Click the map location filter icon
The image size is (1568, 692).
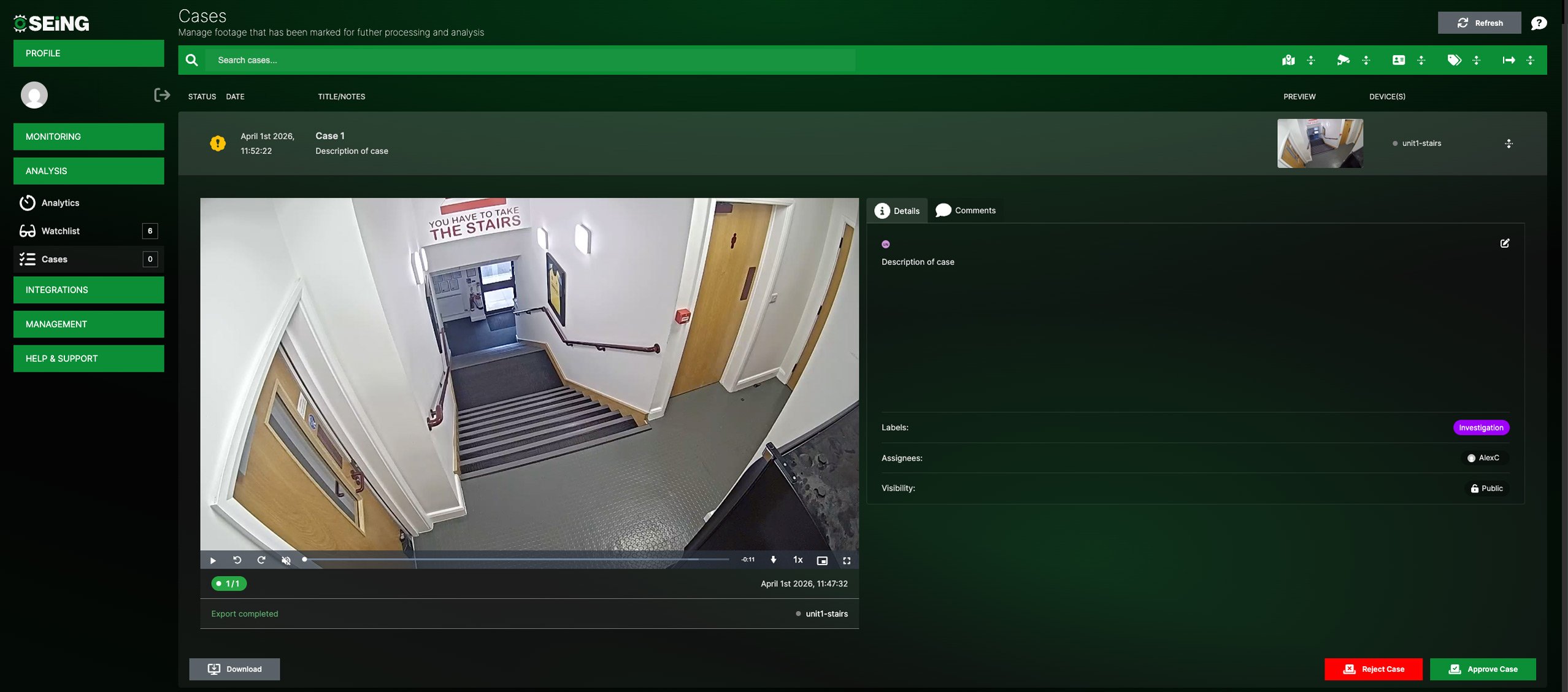click(x=1288, y=60)
